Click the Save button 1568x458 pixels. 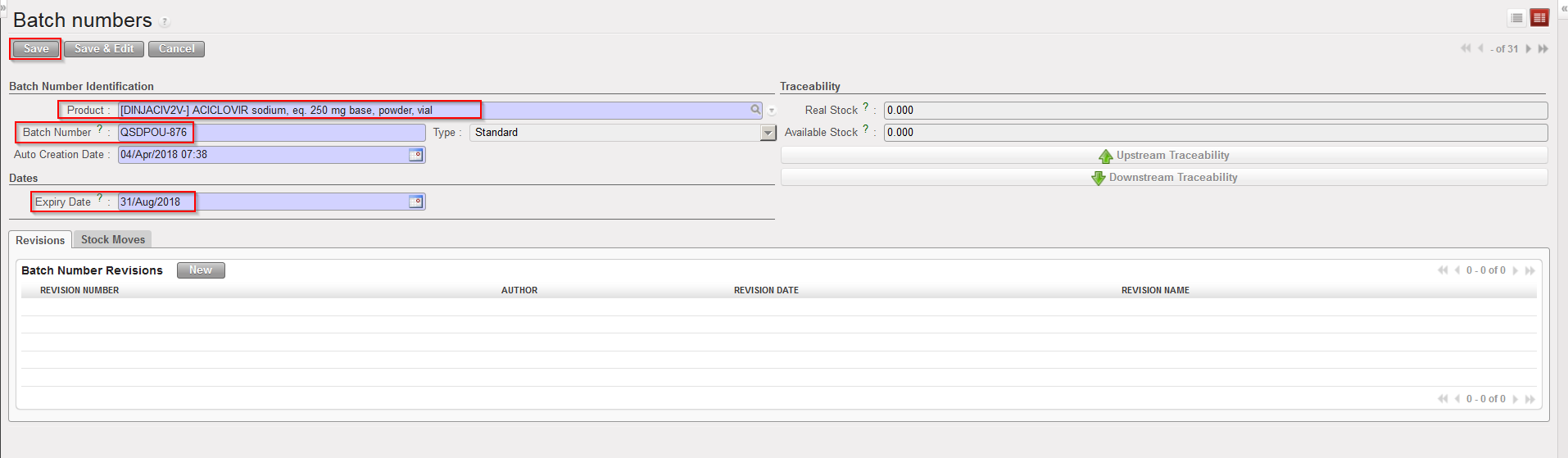[36, 49]
